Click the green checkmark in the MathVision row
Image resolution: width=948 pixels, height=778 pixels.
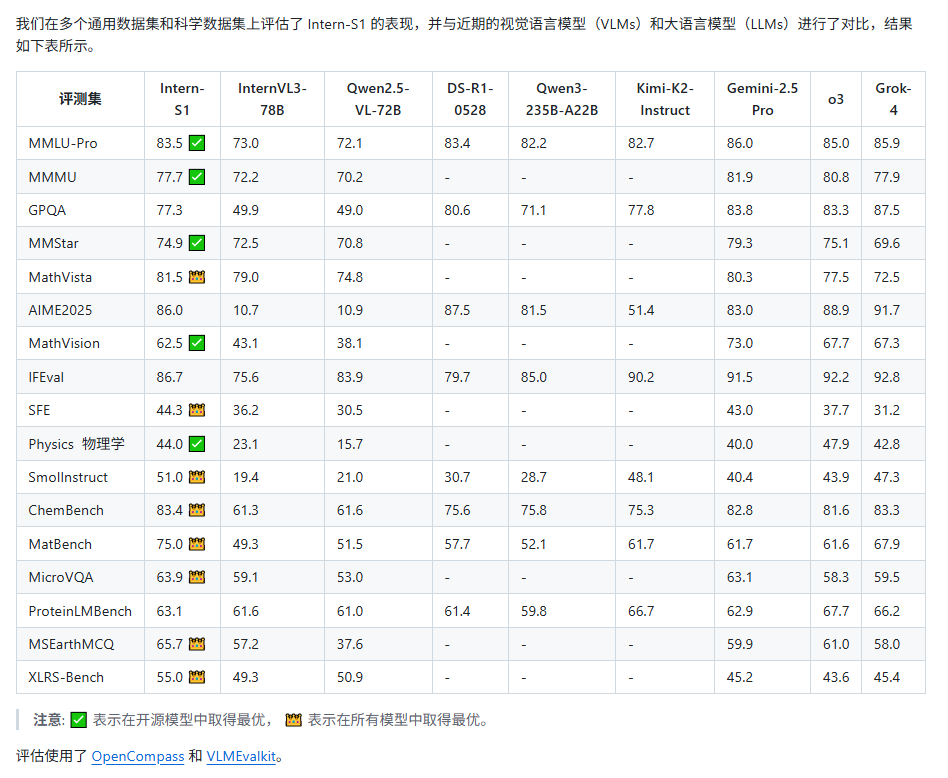click(x=197, y=343)
